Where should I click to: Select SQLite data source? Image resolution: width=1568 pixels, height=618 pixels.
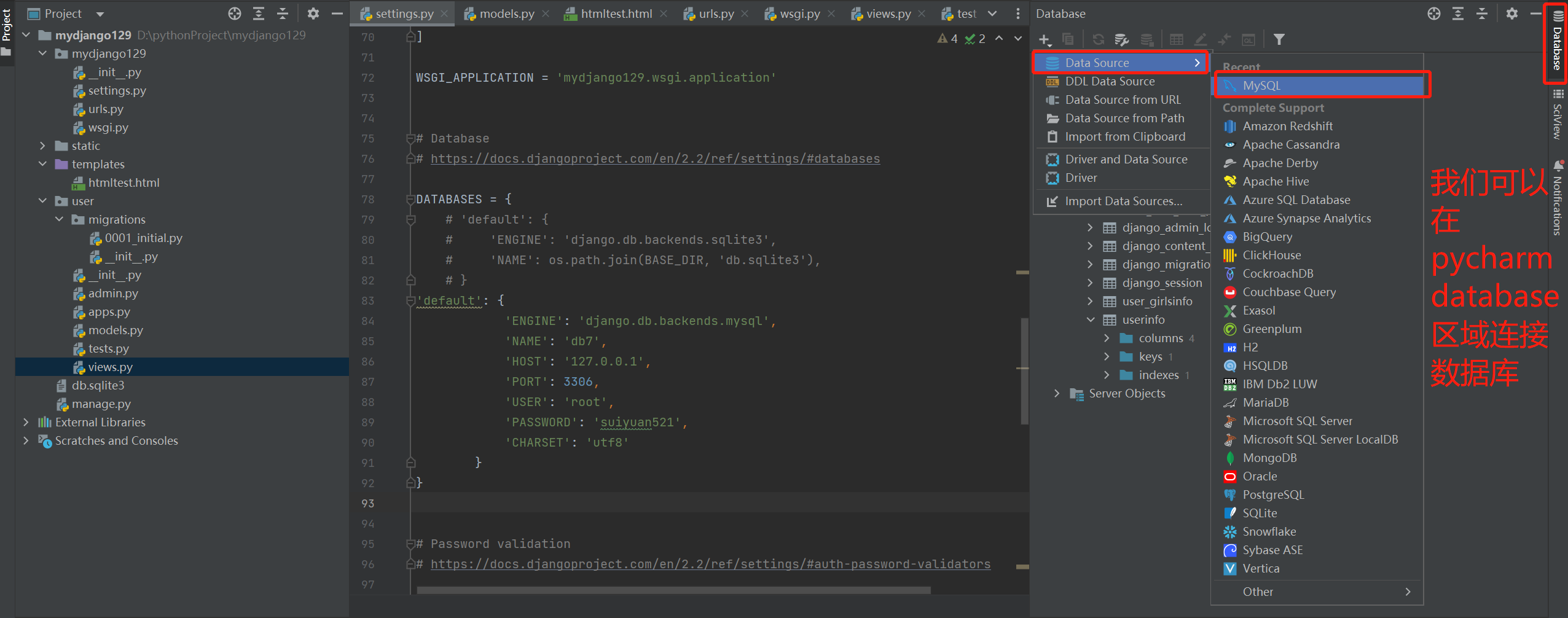pos(1318,513)
